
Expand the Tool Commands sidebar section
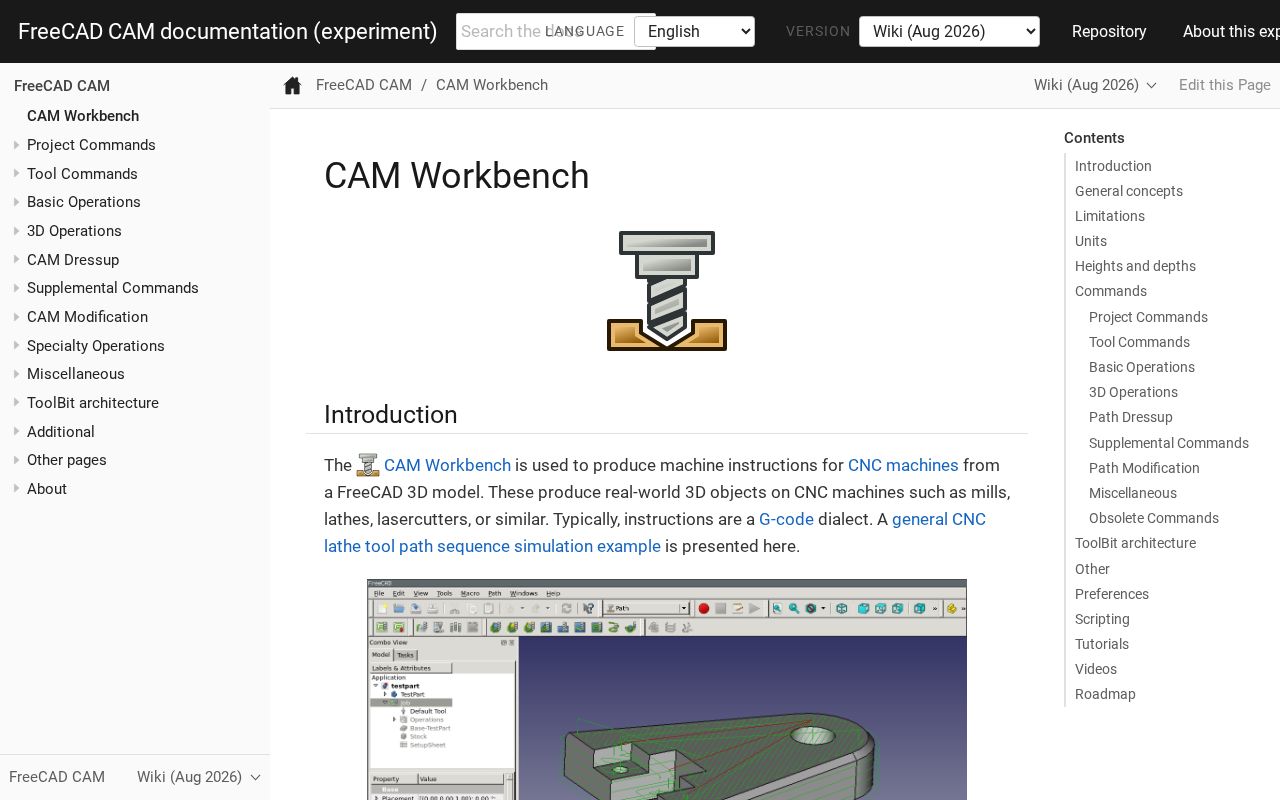pyautogui.click(x=17, y=174)
